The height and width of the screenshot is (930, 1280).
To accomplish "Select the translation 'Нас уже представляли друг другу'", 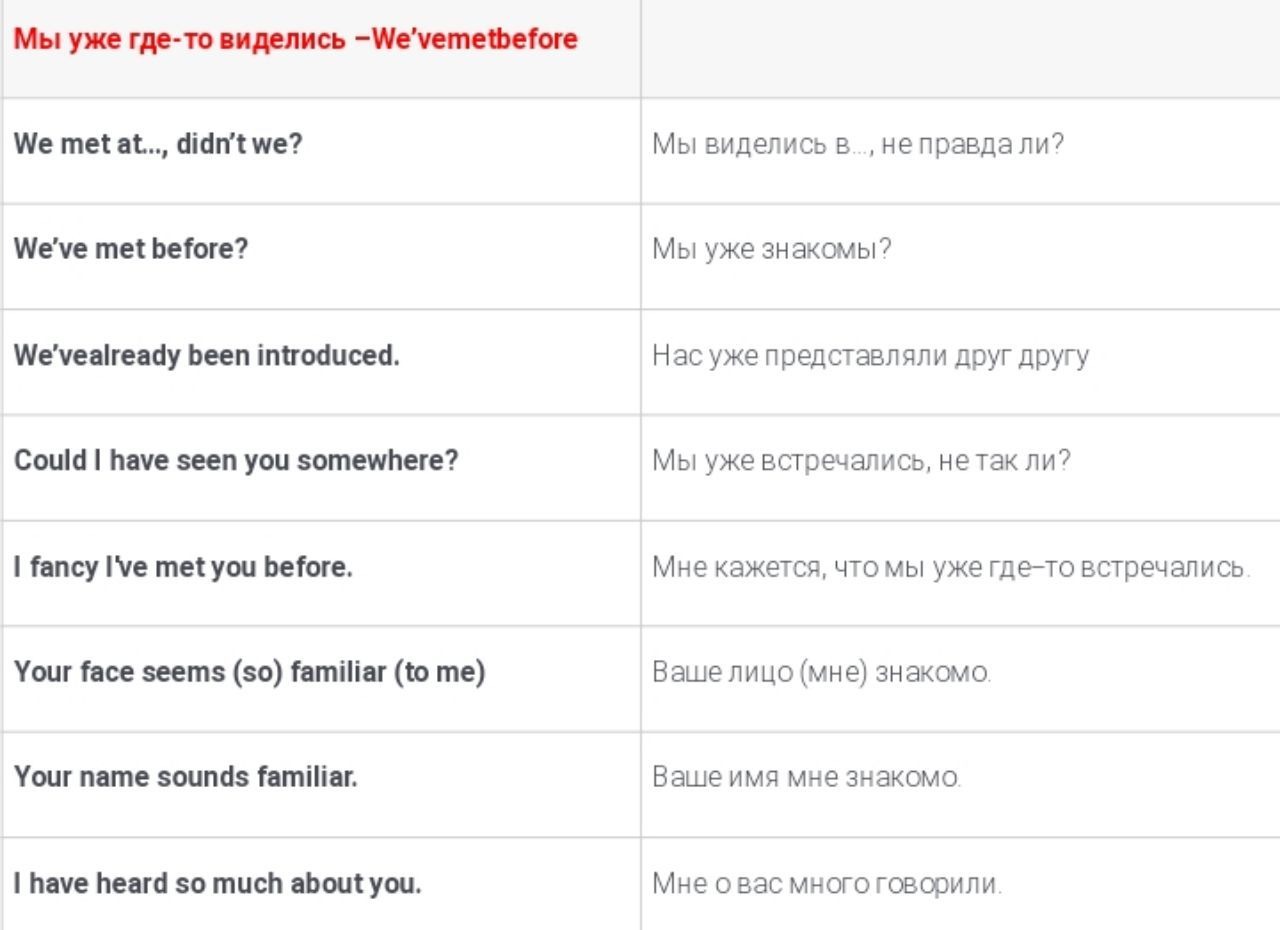I will coord(870,356).
